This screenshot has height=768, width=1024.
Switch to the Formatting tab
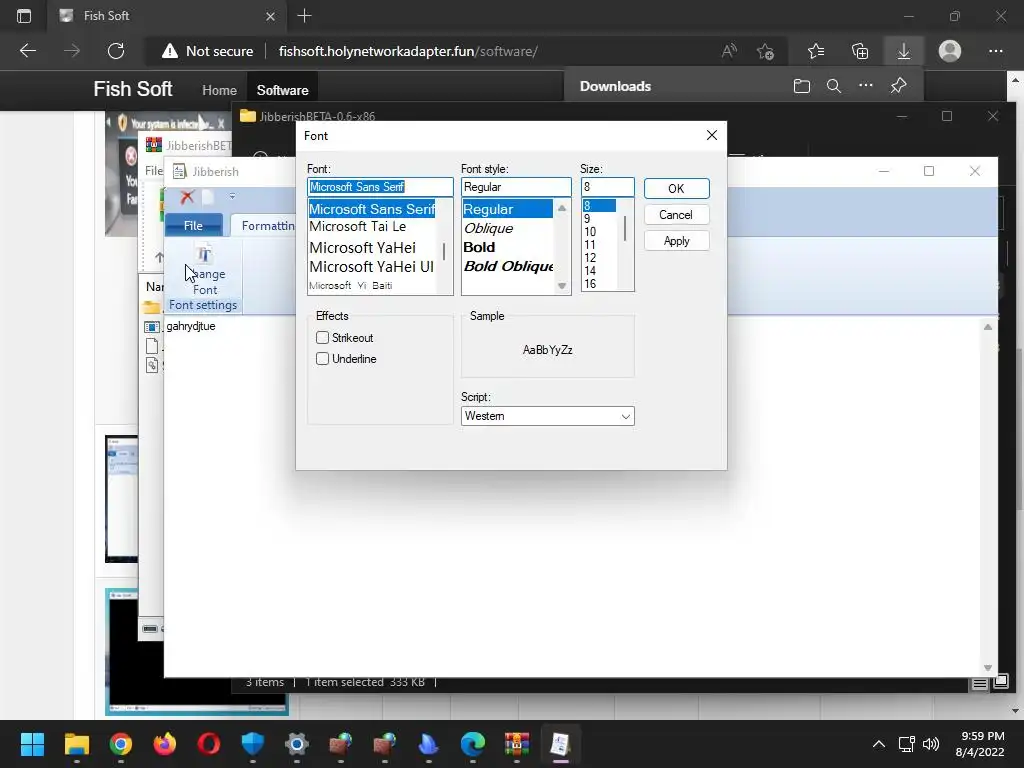pos(268,225)
